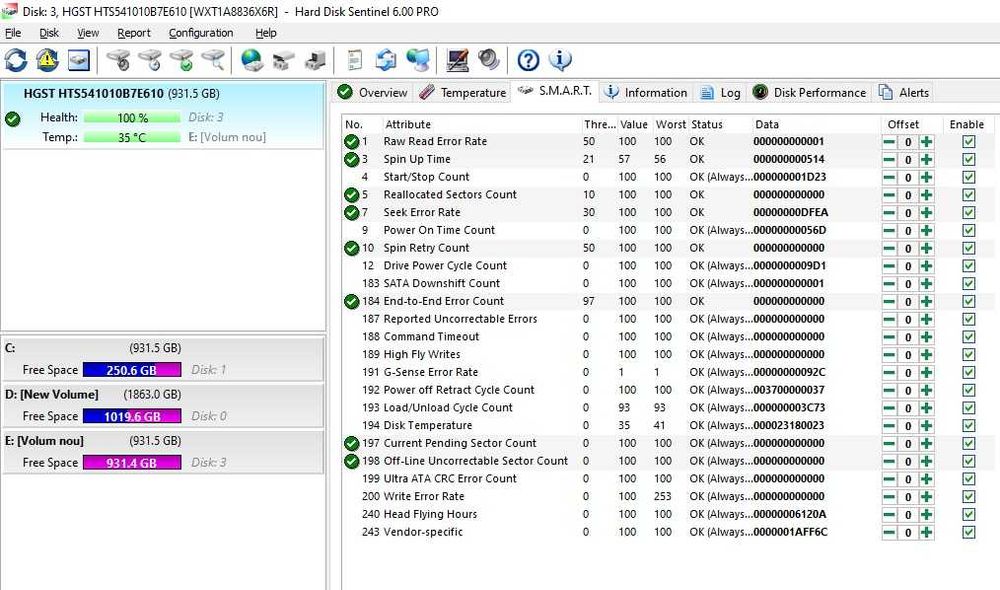Open the Log tab
Image resolution: width=1000 pixels, height=590 pixels.
tap(721, 92)
